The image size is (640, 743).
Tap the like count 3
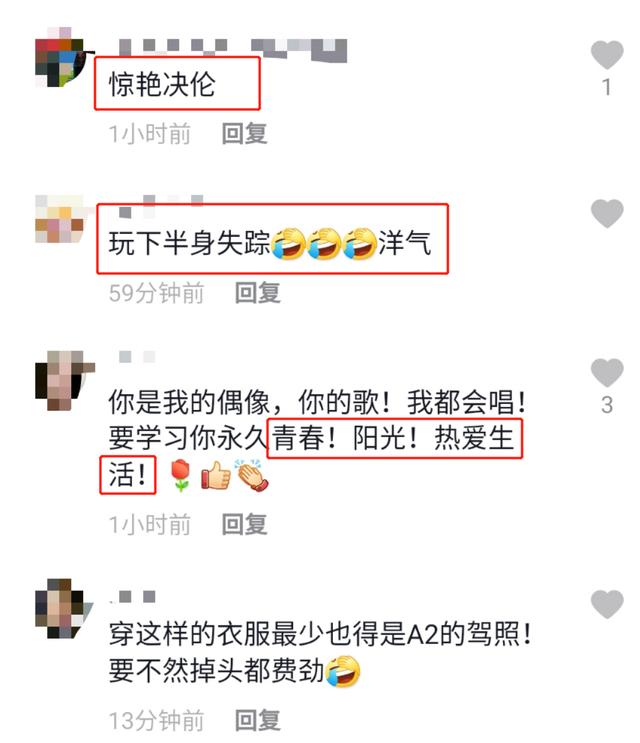point(607,405)
